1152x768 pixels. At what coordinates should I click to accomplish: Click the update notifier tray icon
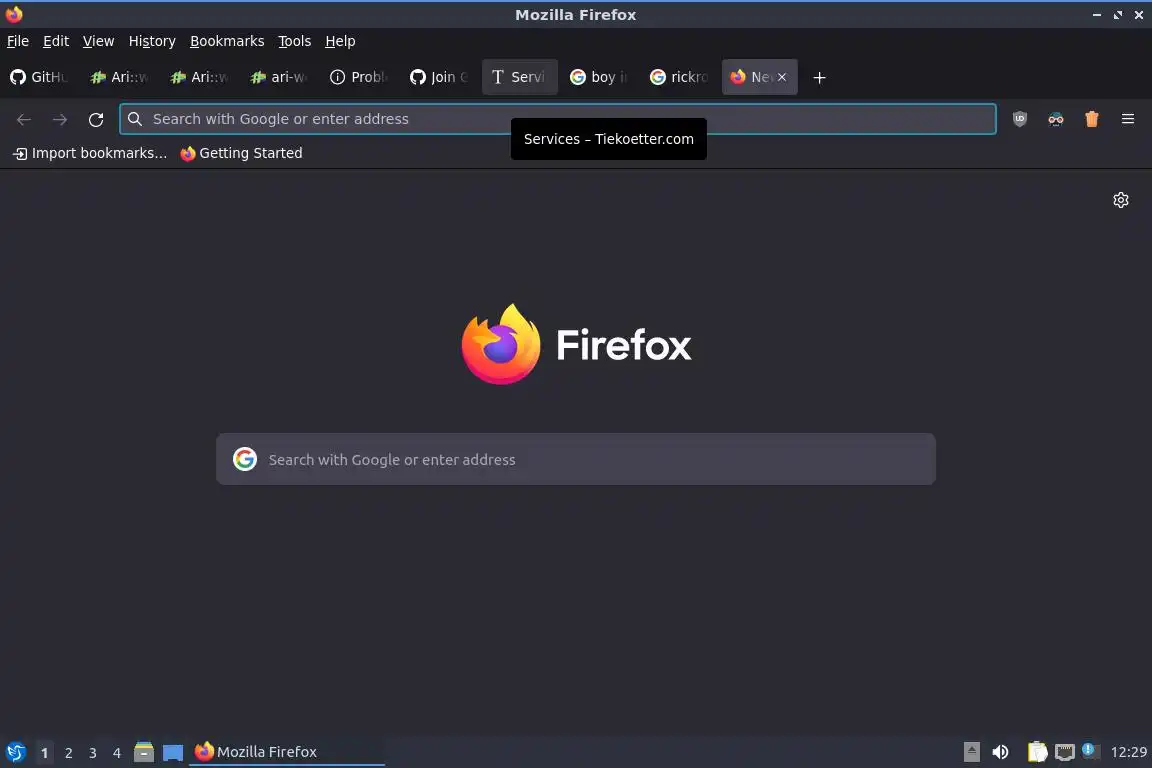[1090, 750]
